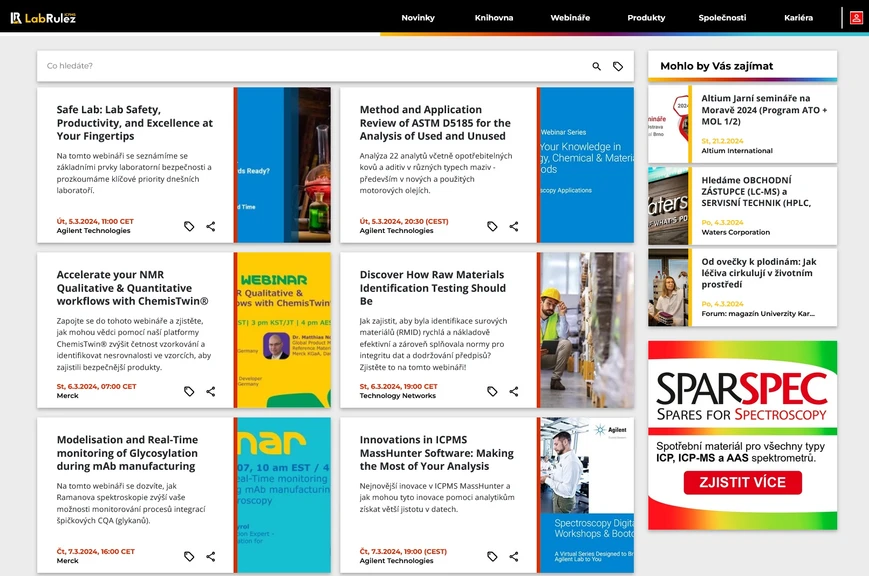Click tag icon on NMR ChemisTwin card
This screenshot has width=869, height=576.
189,391
